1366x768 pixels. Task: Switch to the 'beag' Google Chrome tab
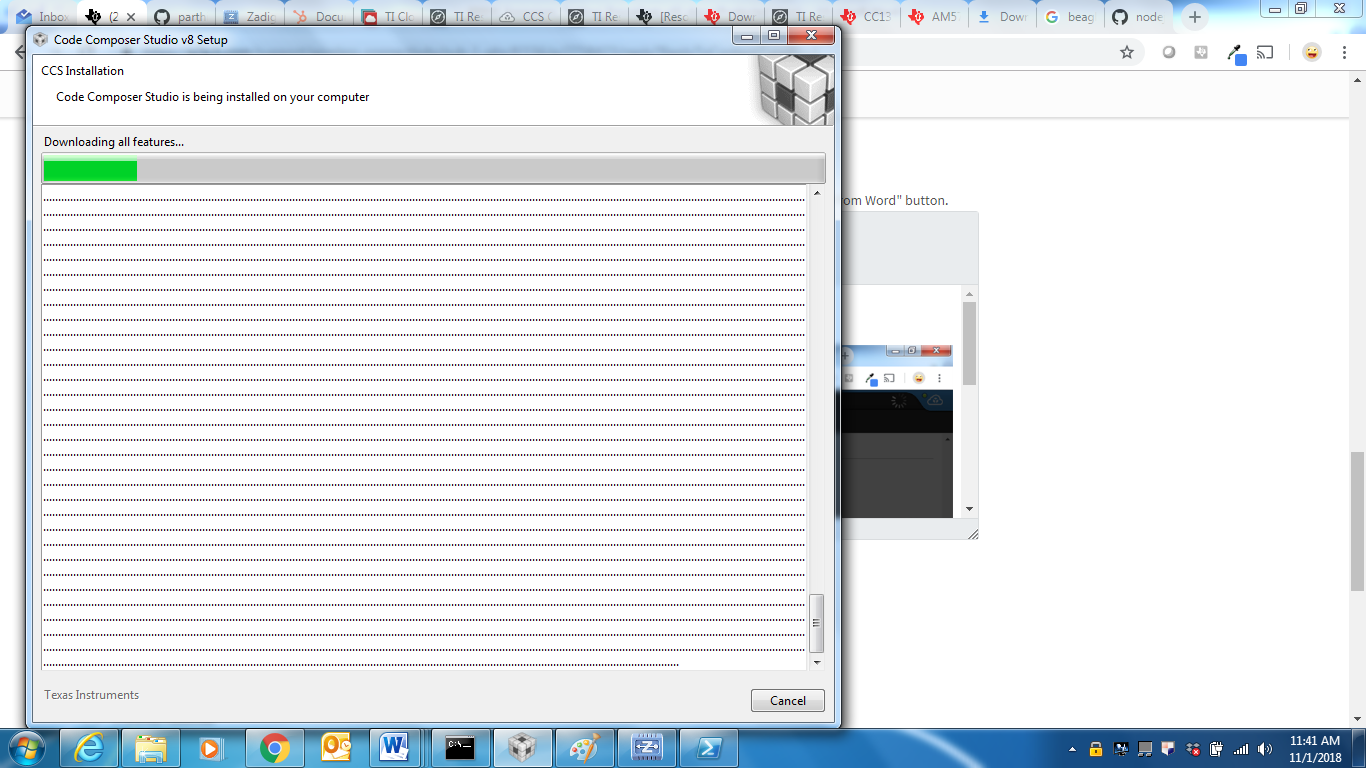point(1070,17)
